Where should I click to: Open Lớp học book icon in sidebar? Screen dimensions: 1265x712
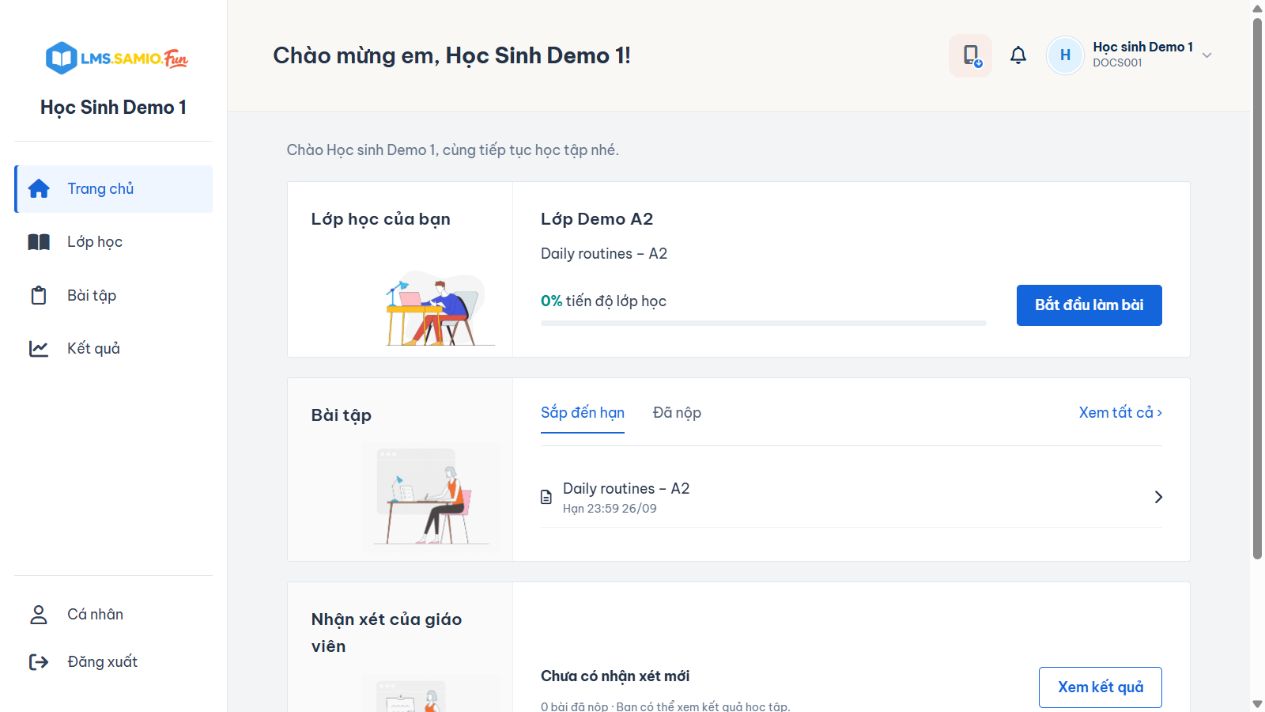[39, 242]
